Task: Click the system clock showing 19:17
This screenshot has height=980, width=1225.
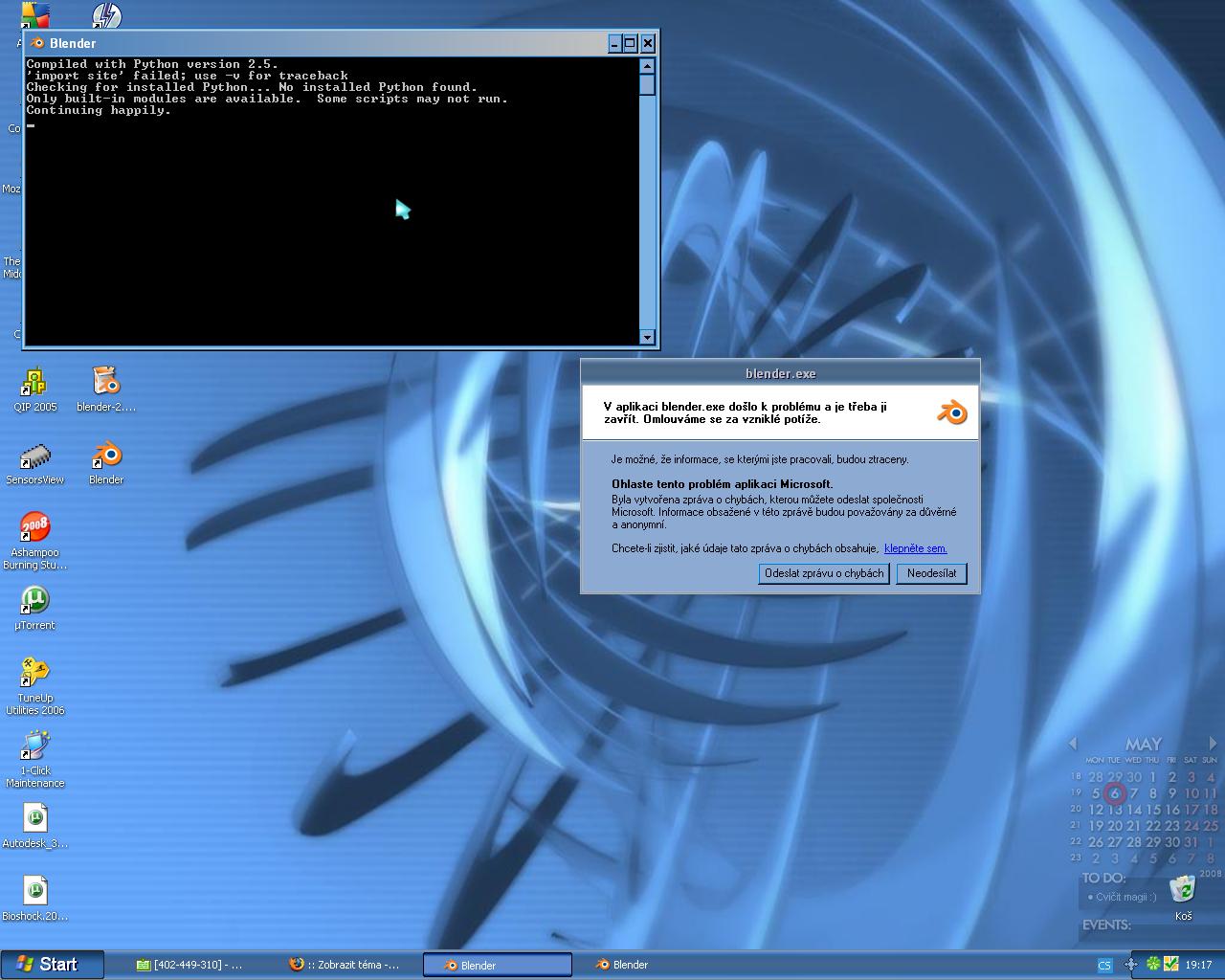Action: click(x=1198, y=965)
